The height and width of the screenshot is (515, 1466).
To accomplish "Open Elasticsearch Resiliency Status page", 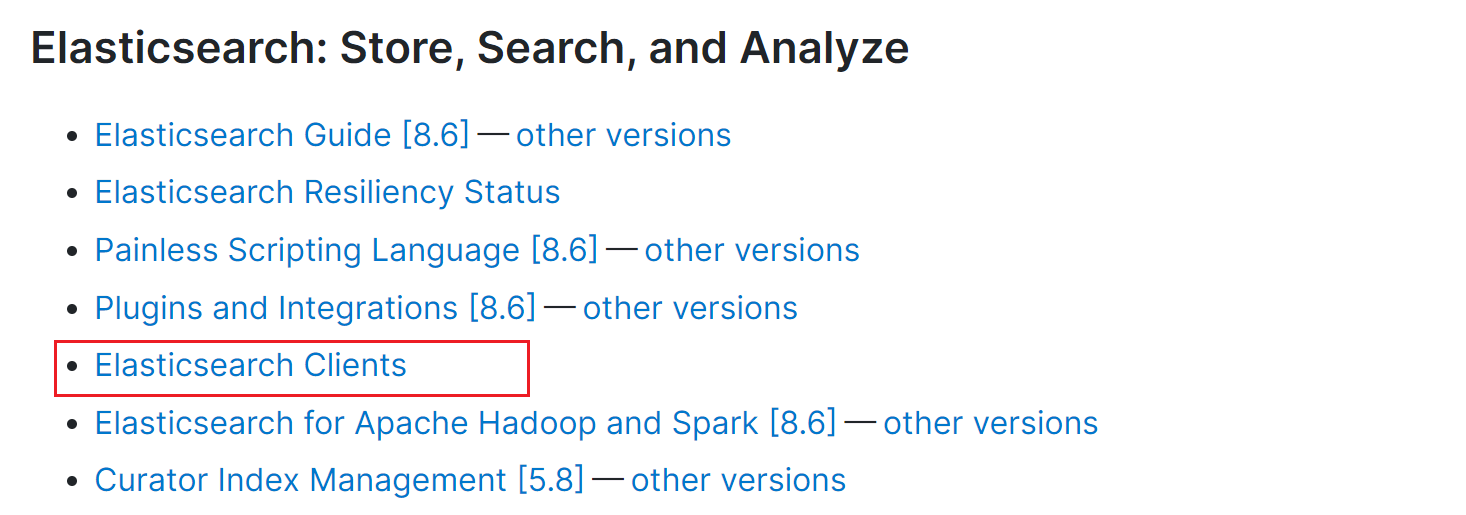I will tap(328, 192).
